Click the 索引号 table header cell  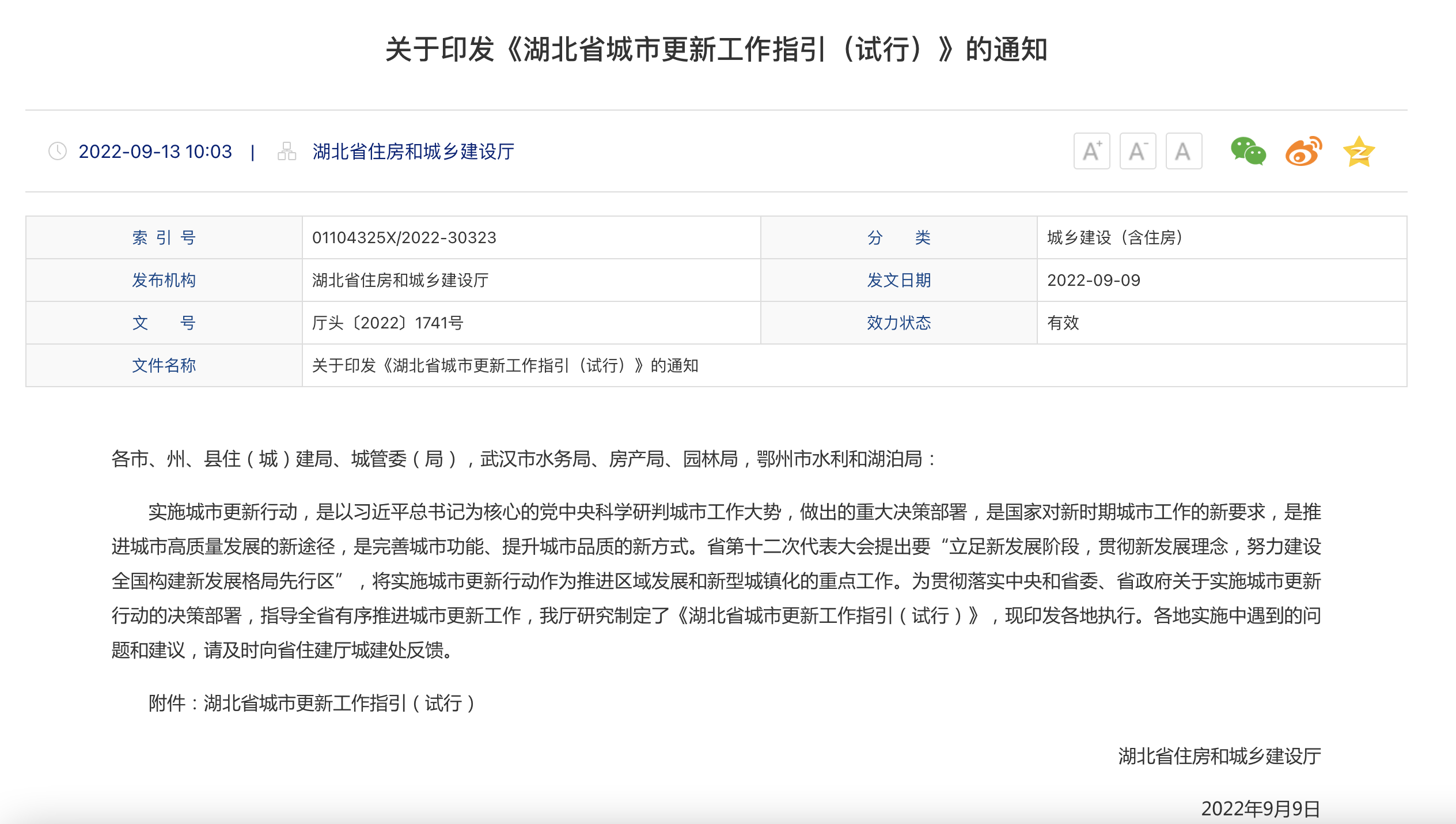[164, 237]
